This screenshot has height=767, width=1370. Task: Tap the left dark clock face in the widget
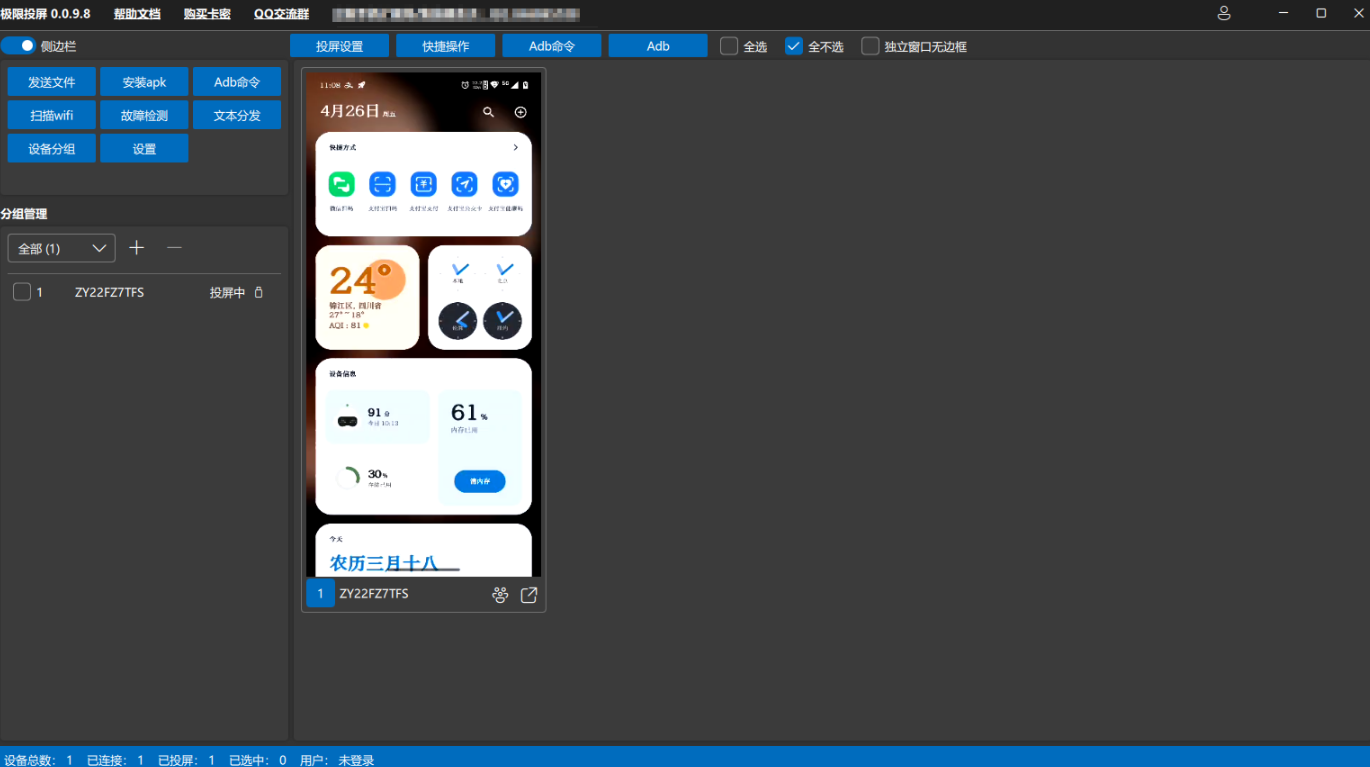pos(458,321)
